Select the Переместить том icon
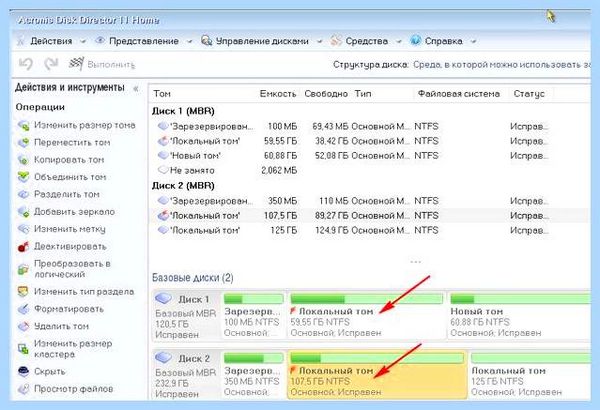Screen dimensions: 600x410 tap(23, 143)
